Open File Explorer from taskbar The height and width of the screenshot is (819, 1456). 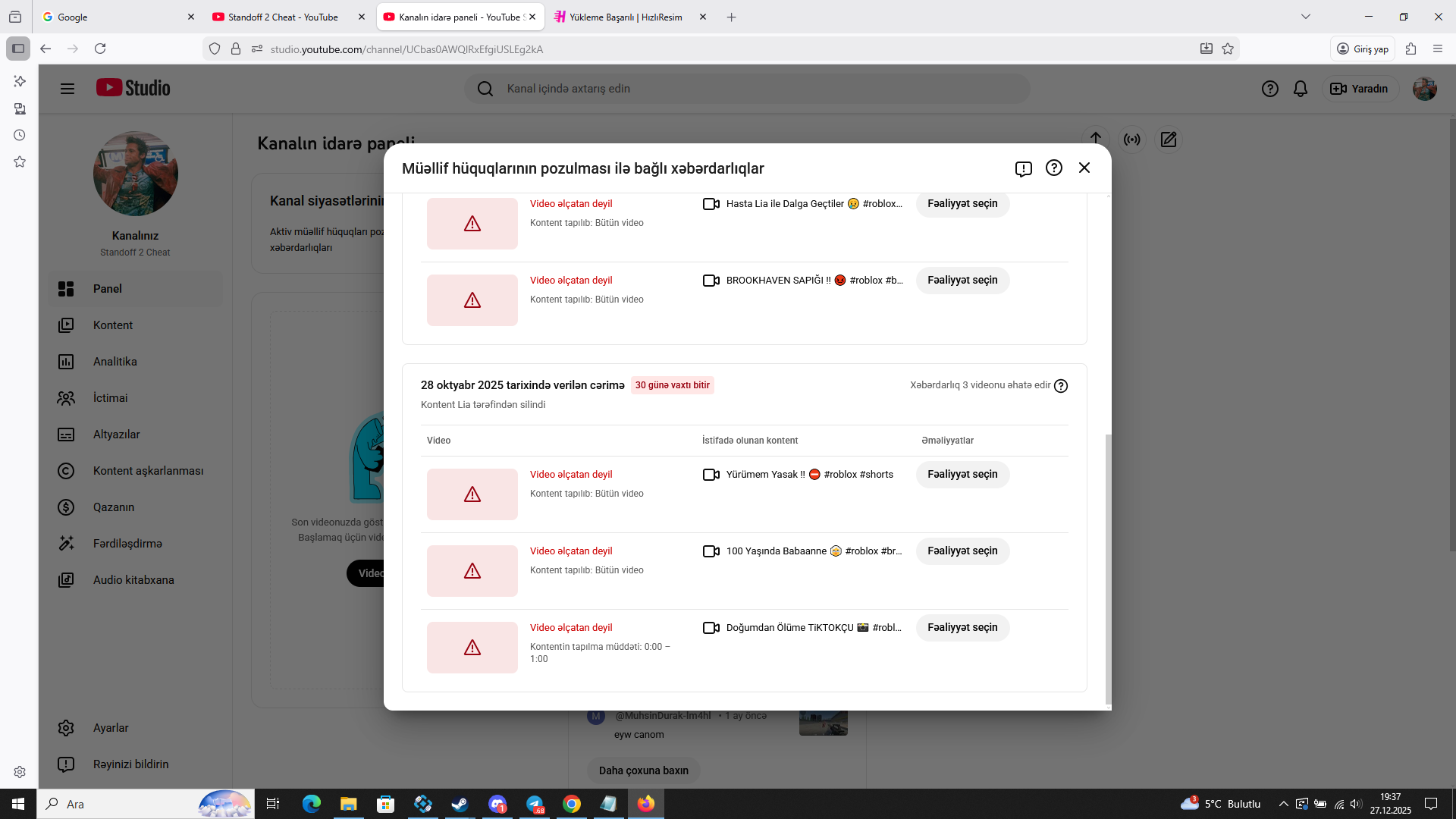pos(348,804)
